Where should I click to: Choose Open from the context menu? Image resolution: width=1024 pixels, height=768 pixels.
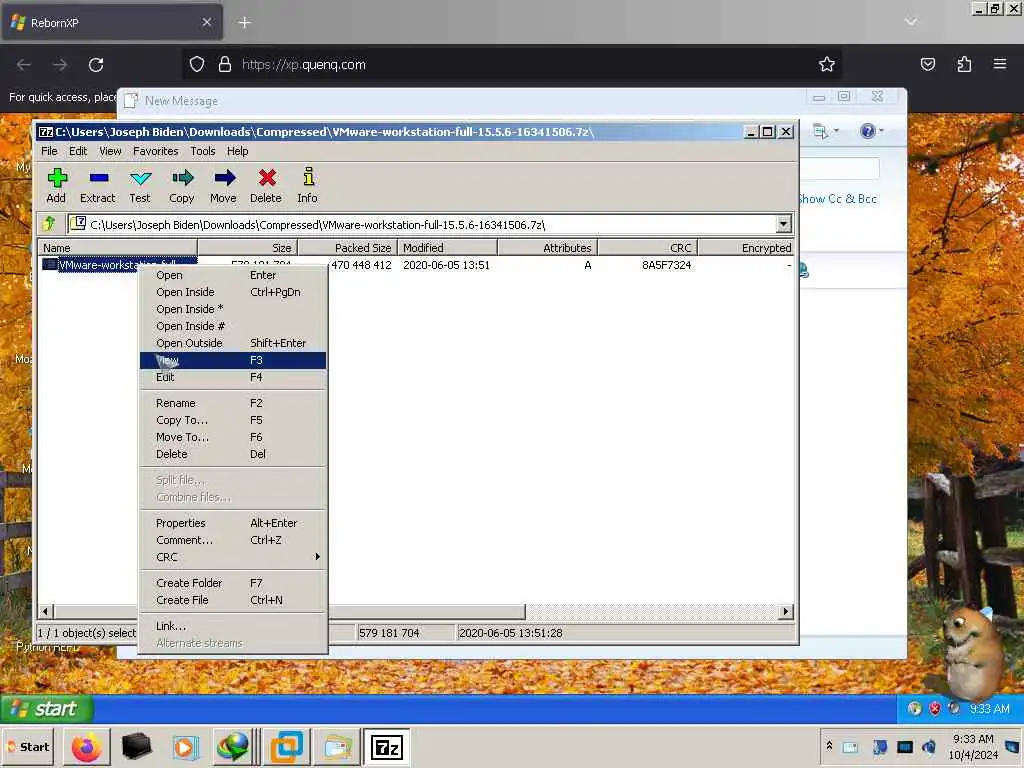click(x=232, y=275)
